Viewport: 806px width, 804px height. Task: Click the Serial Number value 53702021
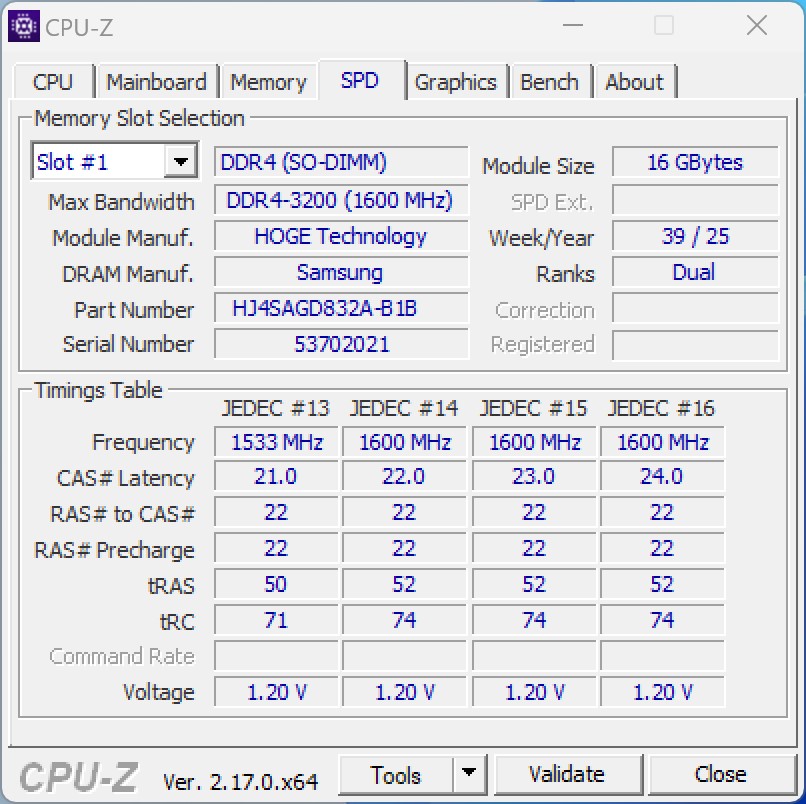click(340, 345)
